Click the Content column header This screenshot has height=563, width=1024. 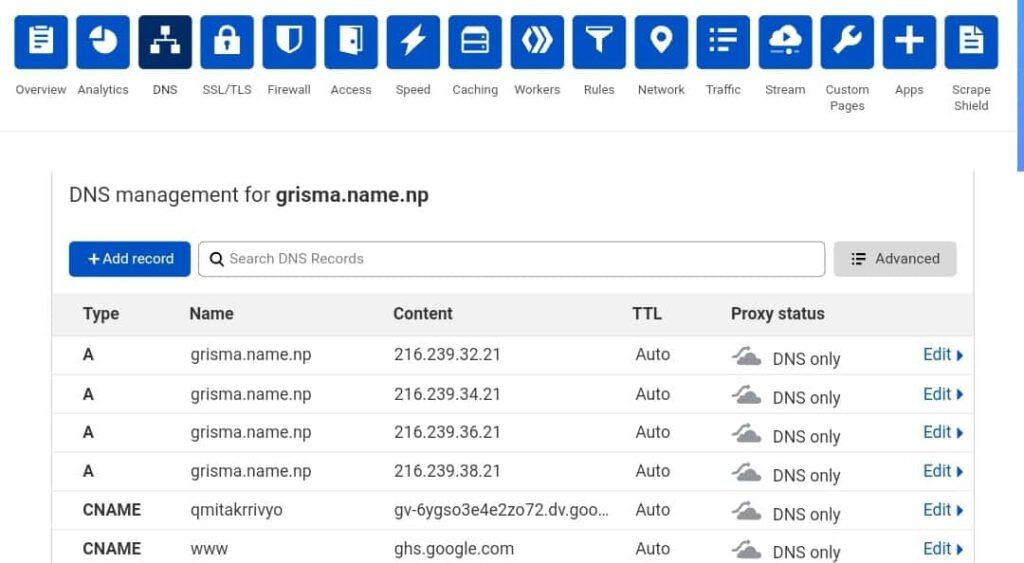pos(423,314)
